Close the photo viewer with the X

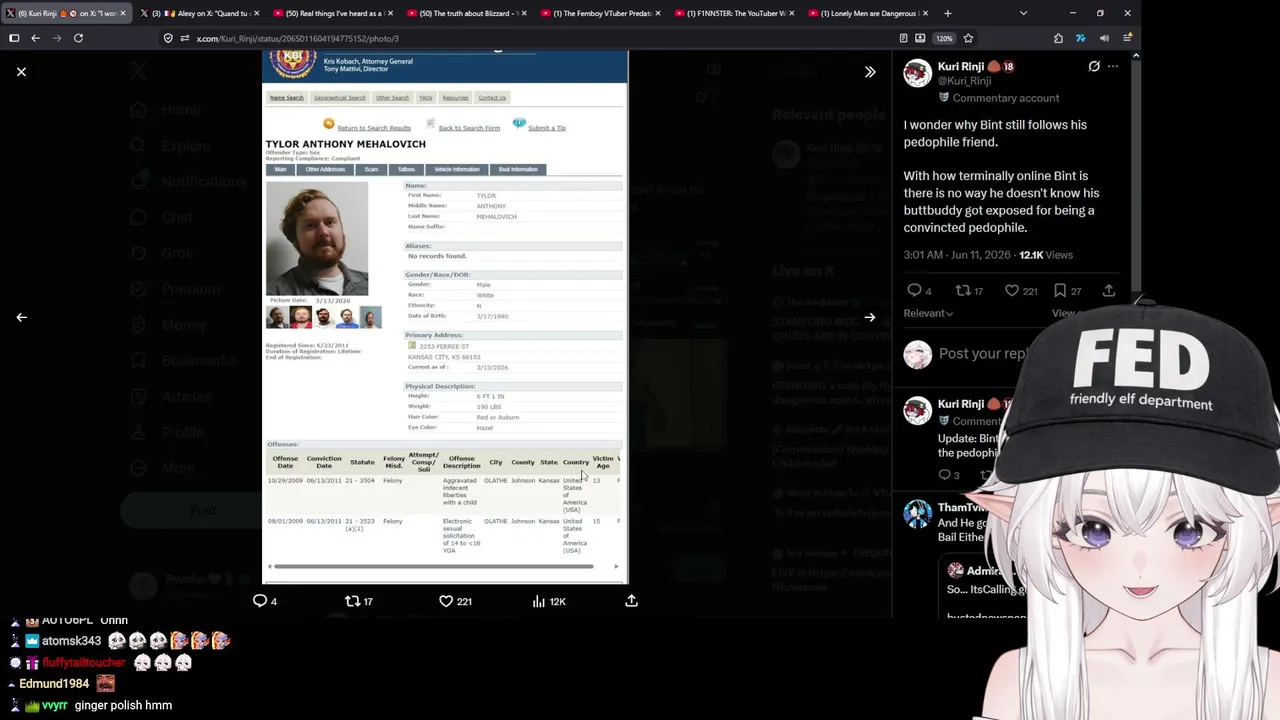21,72
